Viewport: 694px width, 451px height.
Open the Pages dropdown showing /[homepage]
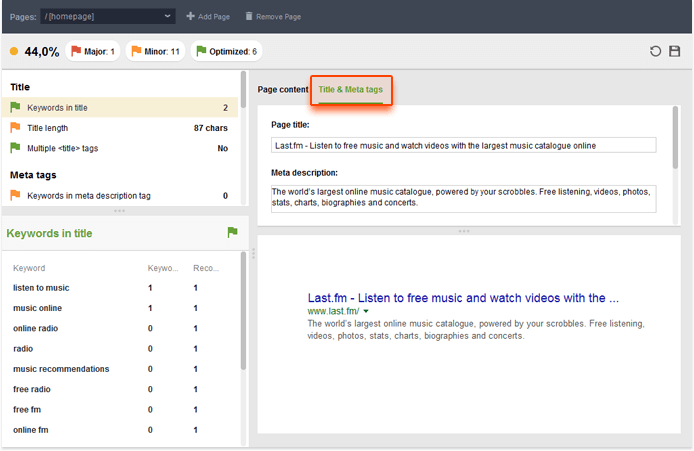tap(108, 16)
